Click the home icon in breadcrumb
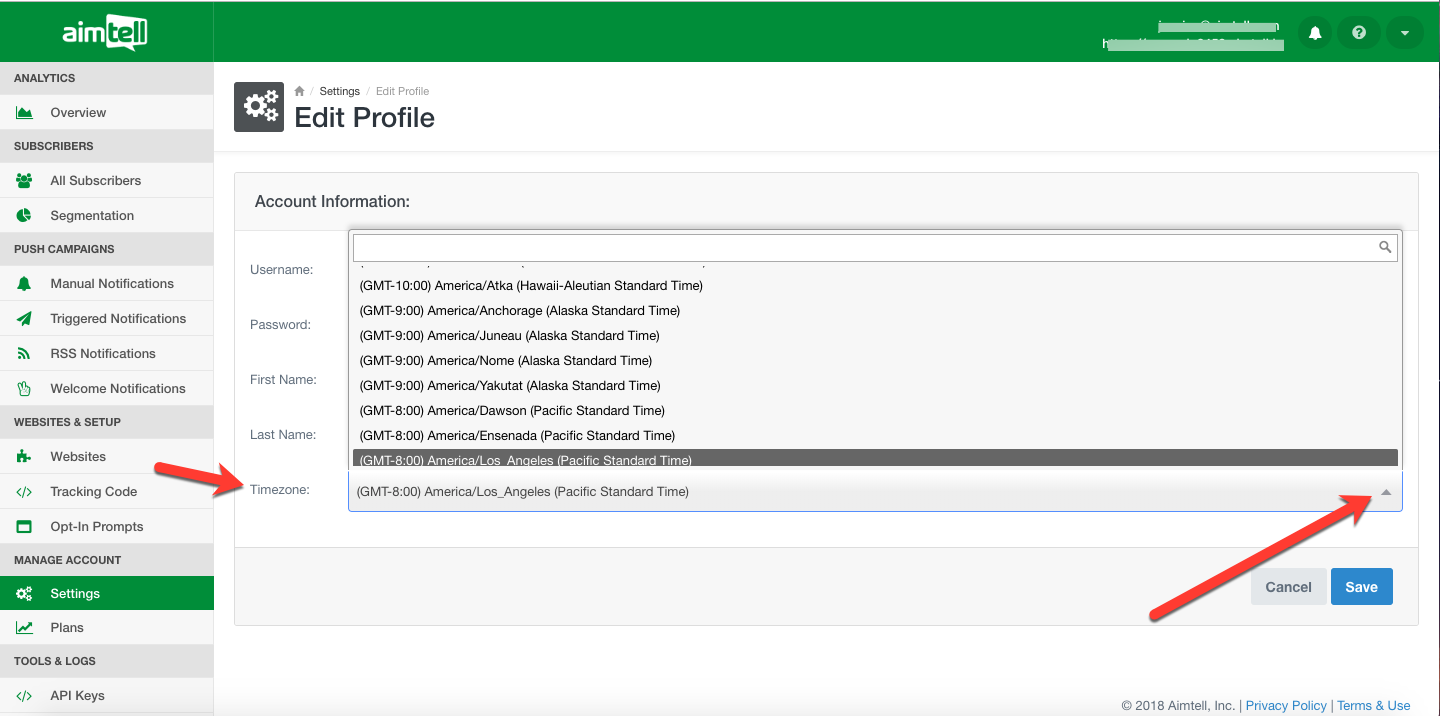Viewport: 1440px width, 716px height. 299,91
